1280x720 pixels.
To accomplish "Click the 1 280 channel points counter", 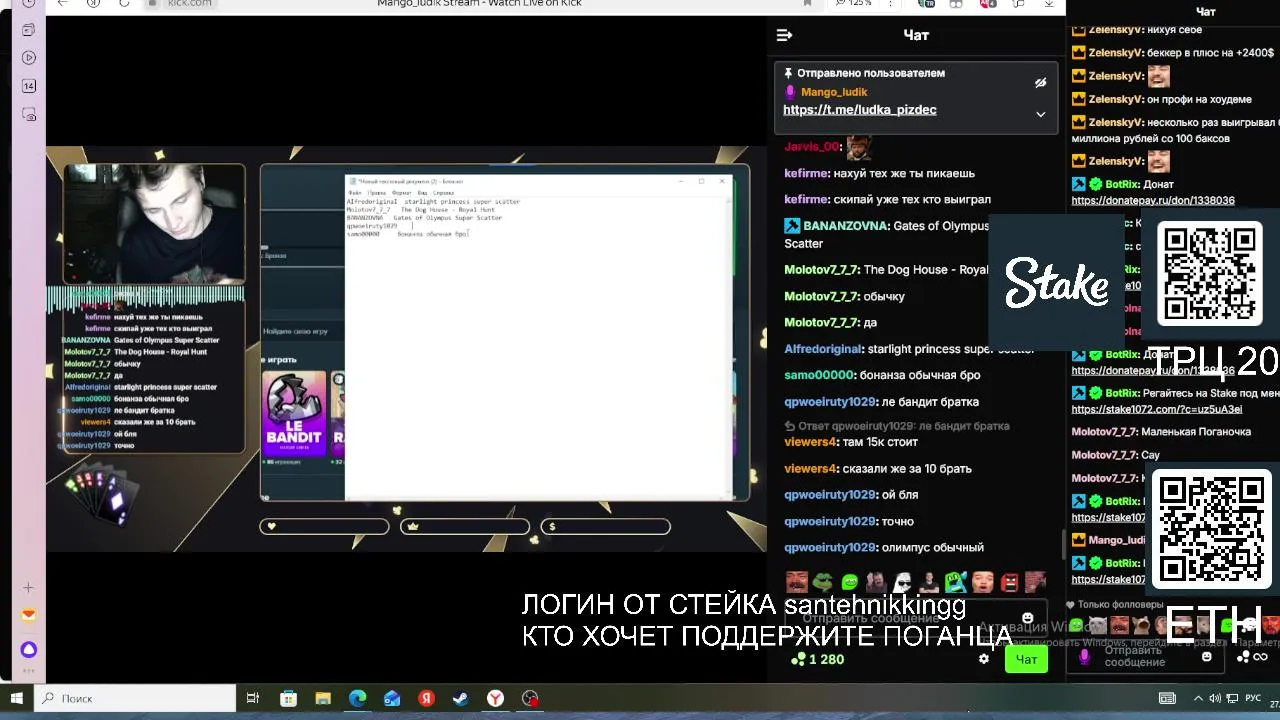I will (x=818, y=659).
